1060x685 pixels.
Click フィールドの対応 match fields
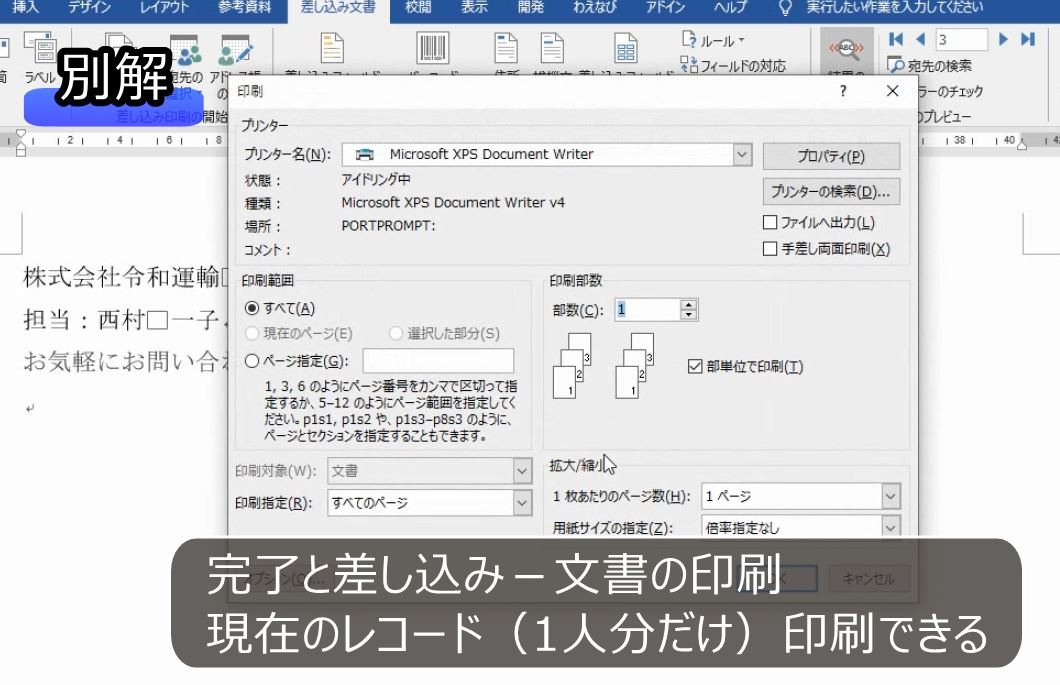pyautogui.click(x=733, y=66)
